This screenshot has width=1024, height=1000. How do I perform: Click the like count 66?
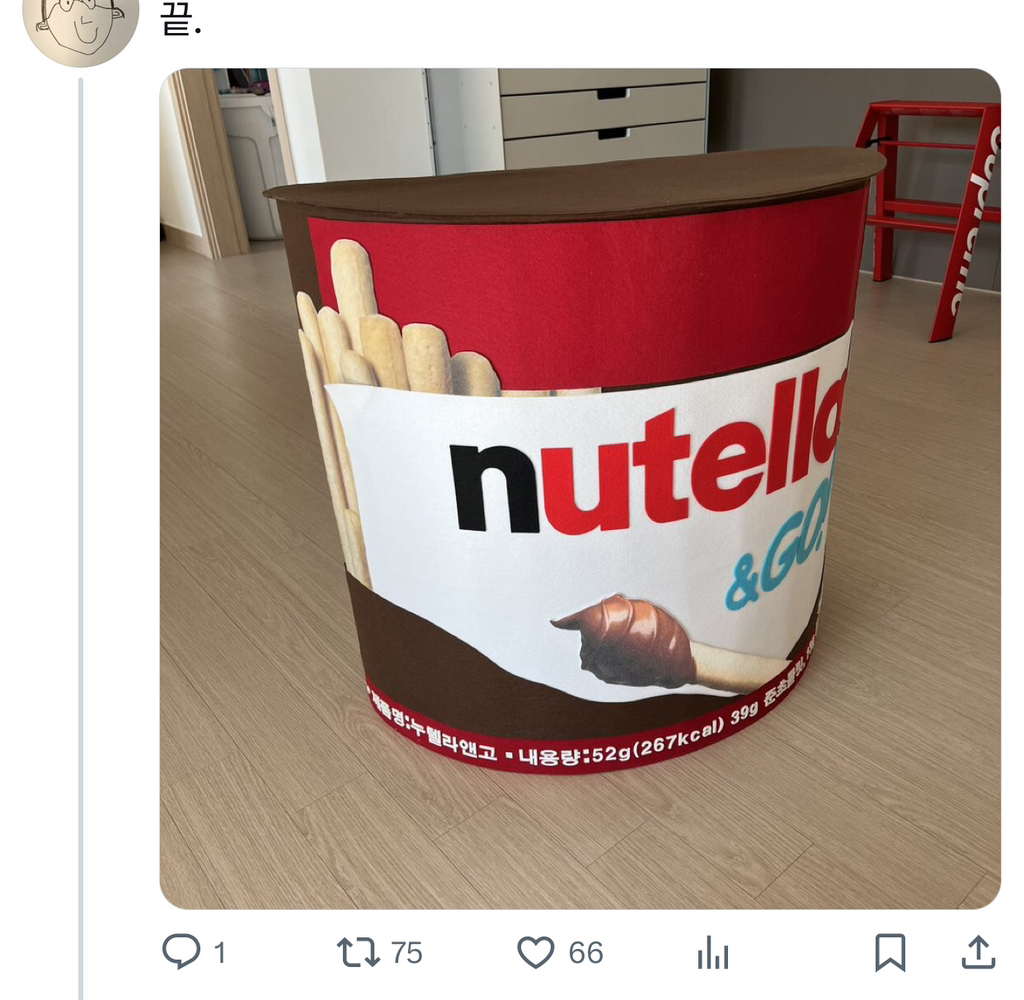585,953
